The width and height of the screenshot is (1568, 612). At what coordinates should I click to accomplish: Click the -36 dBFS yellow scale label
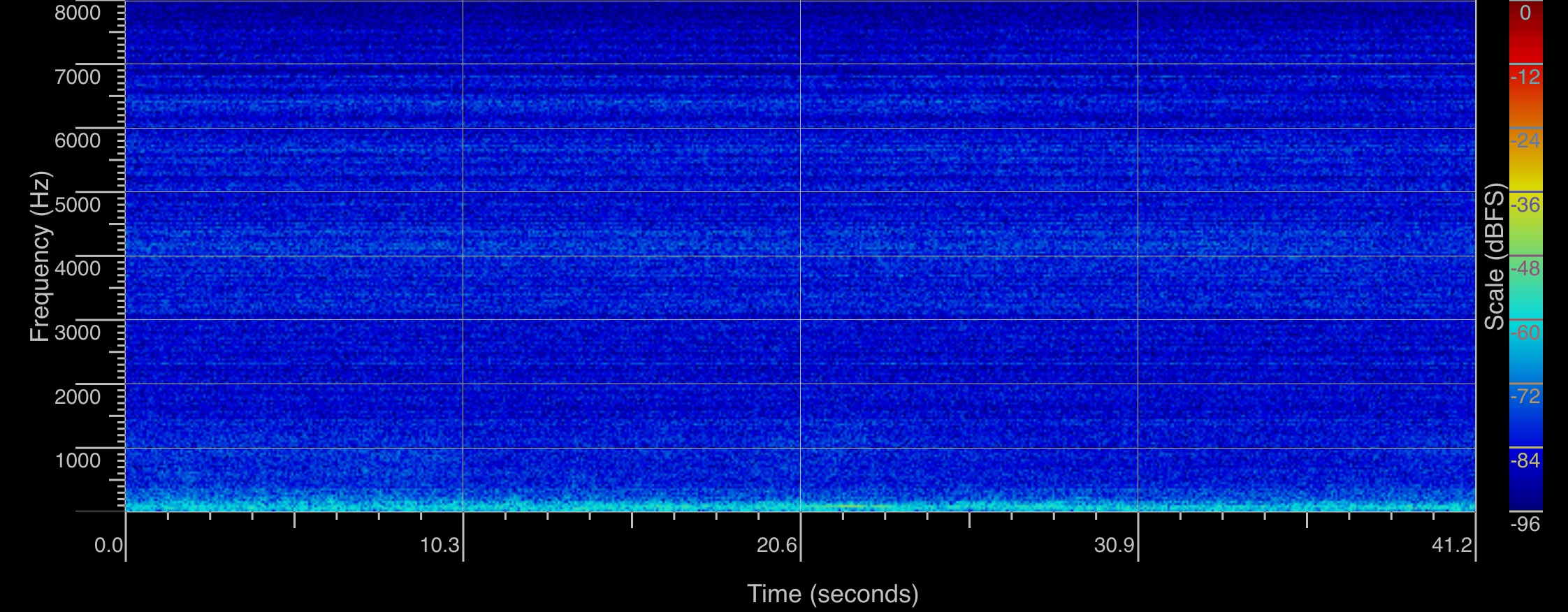[1525, 205]
